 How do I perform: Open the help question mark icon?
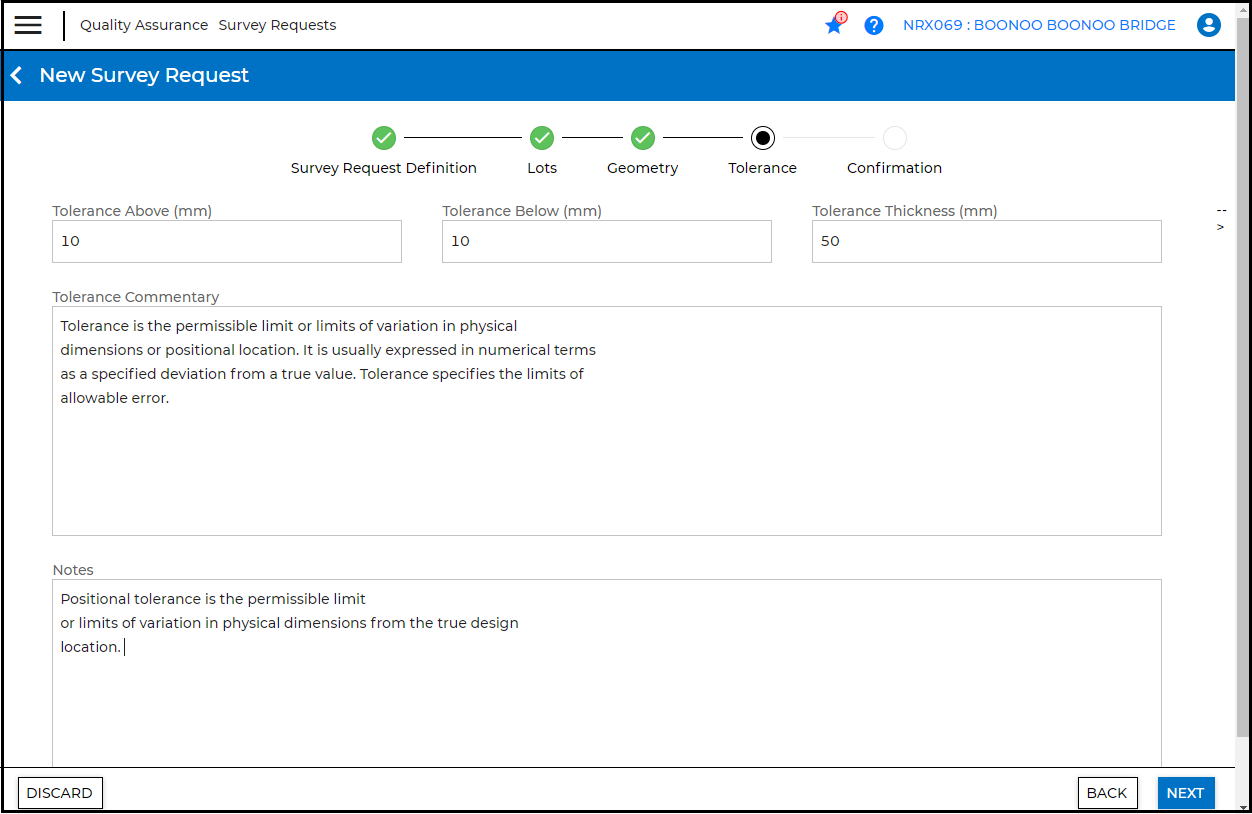tap(874, 25)
